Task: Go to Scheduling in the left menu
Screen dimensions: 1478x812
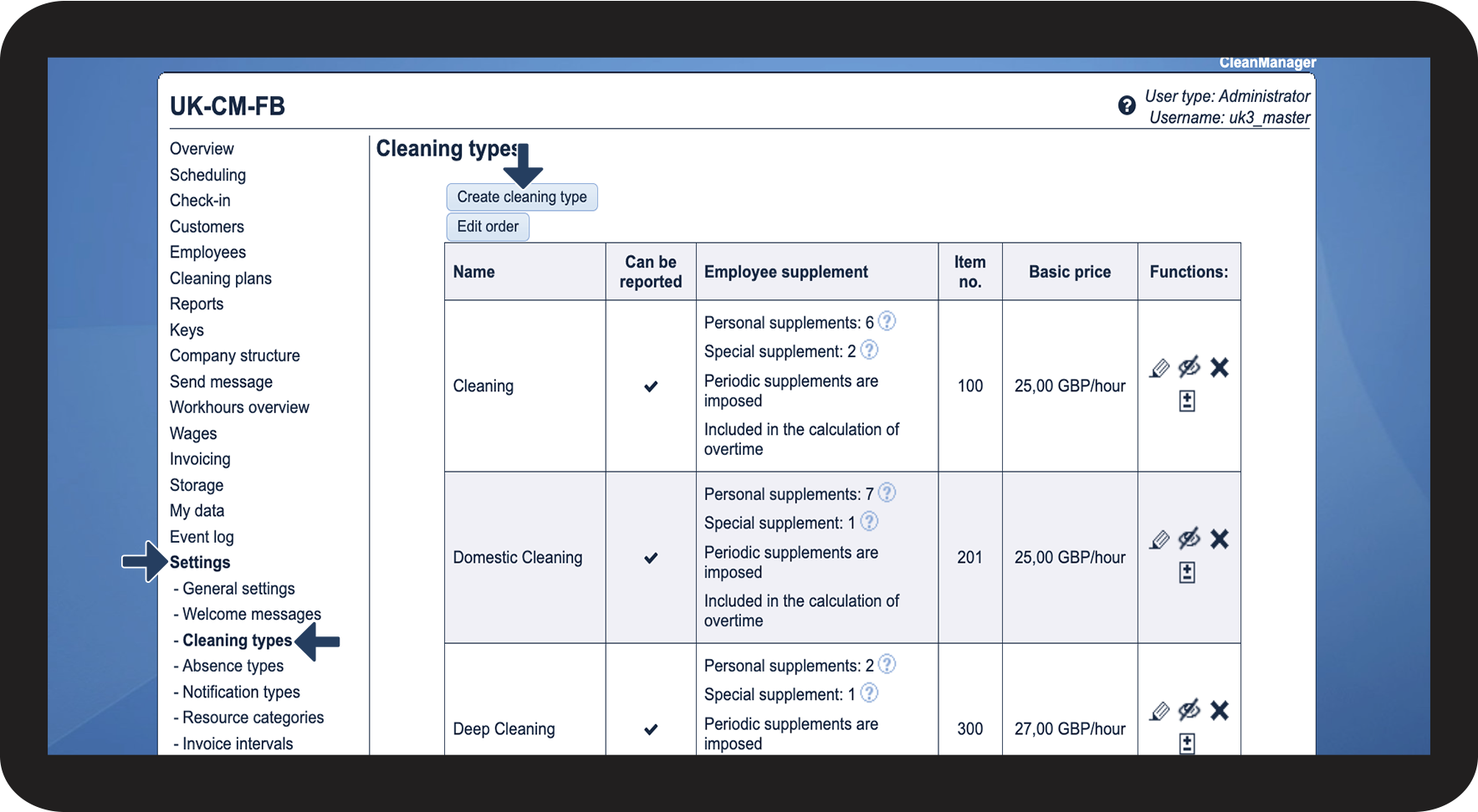Action: (207, 175)
